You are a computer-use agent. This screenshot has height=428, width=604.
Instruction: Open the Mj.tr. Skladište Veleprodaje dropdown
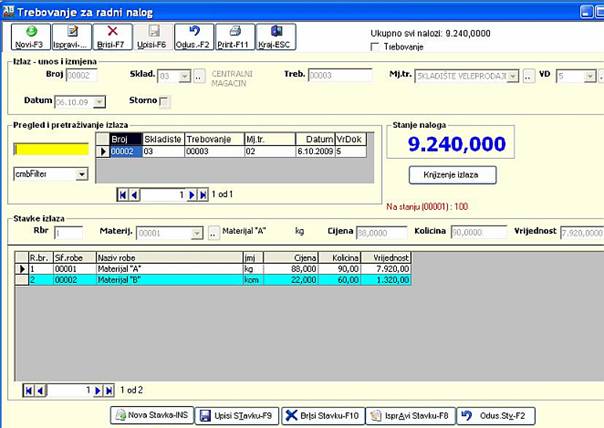coord(513,75)
